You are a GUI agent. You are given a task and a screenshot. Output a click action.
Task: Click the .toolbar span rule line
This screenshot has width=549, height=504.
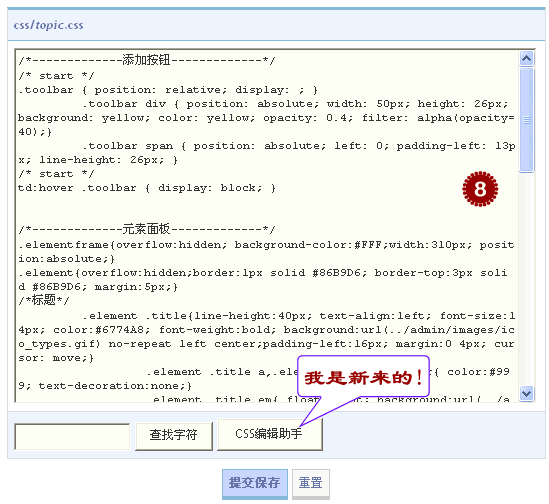(266, 153)
